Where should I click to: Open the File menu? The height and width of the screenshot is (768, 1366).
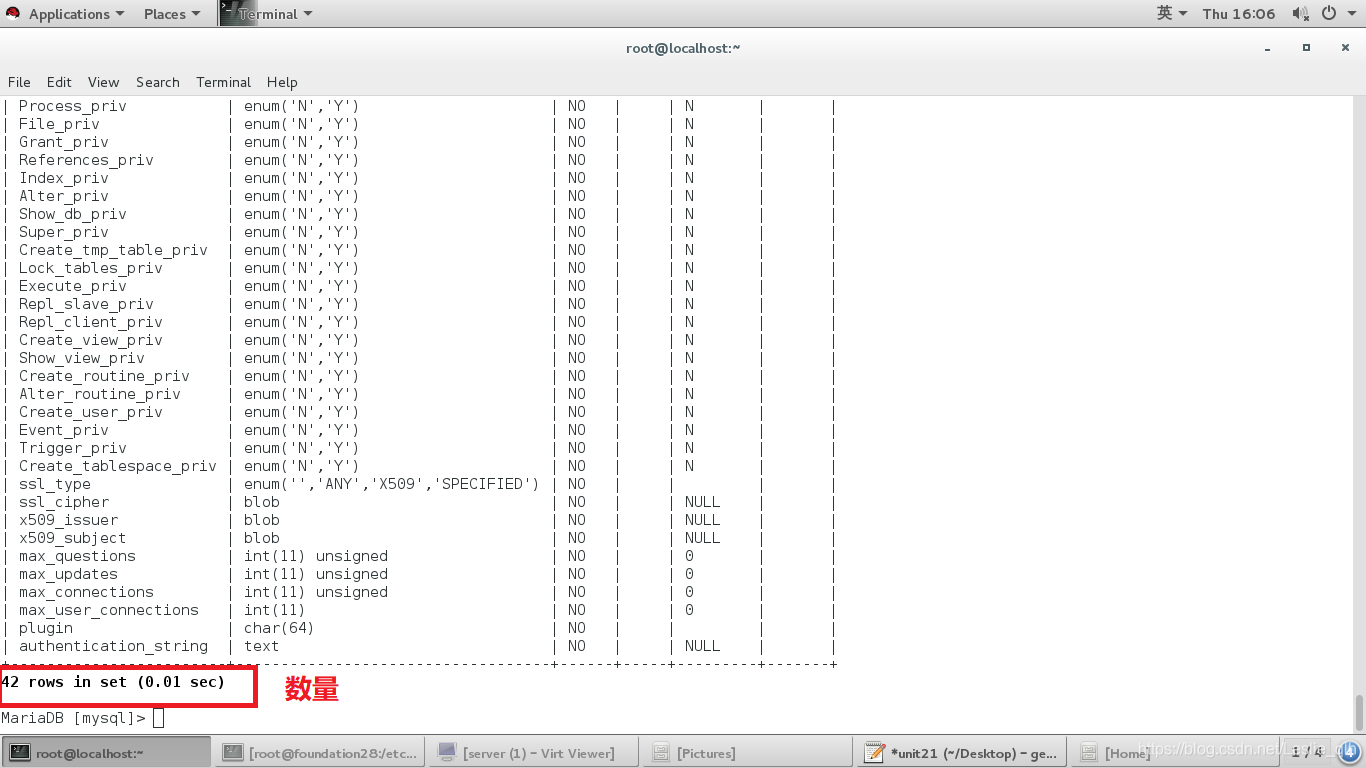tap(19, 82)
